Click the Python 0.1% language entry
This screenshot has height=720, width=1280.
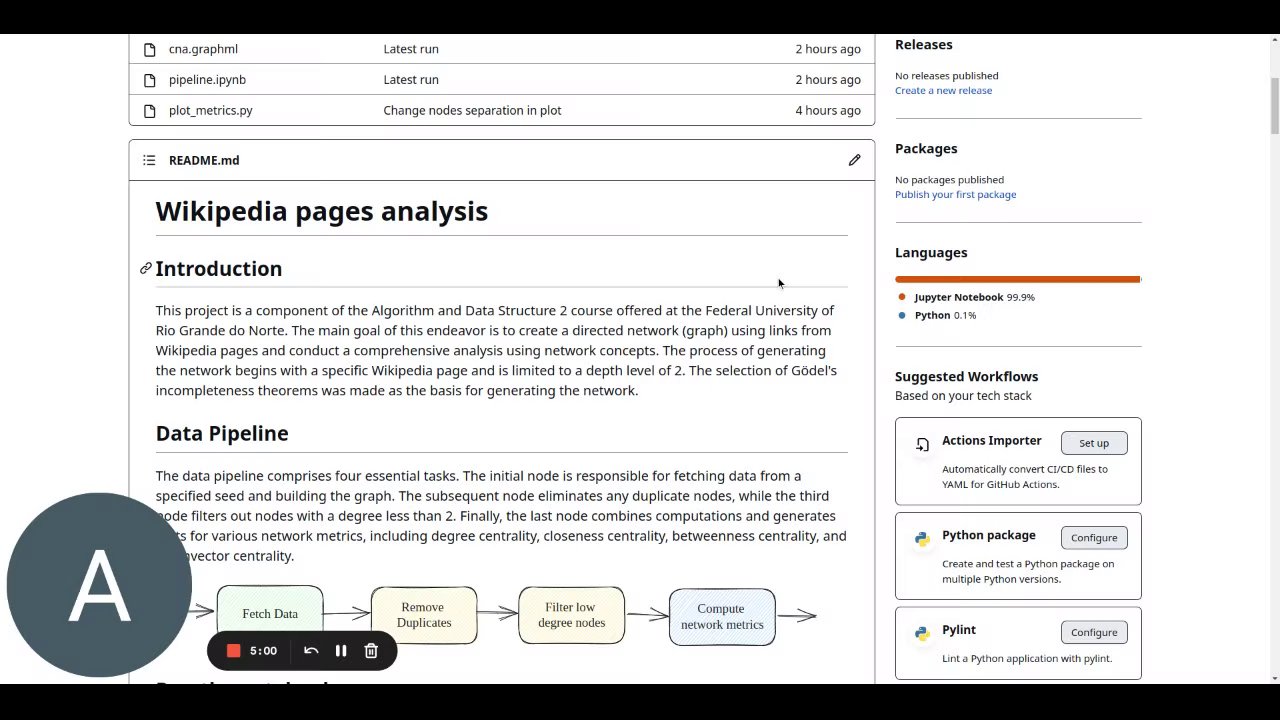[x=945, y=315]
